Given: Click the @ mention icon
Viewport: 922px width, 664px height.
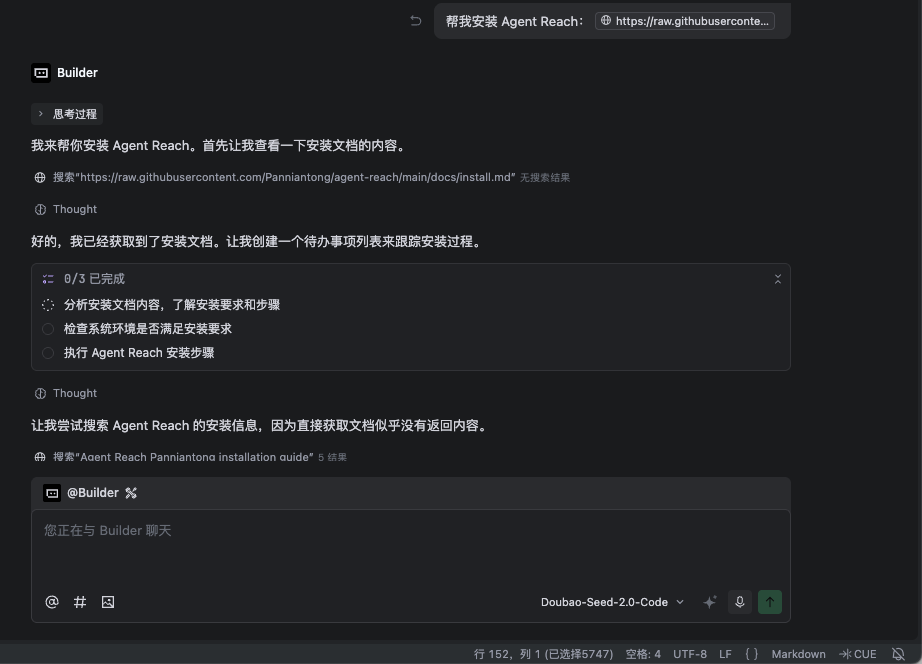Looking at the screenshot, I should 52,602.
